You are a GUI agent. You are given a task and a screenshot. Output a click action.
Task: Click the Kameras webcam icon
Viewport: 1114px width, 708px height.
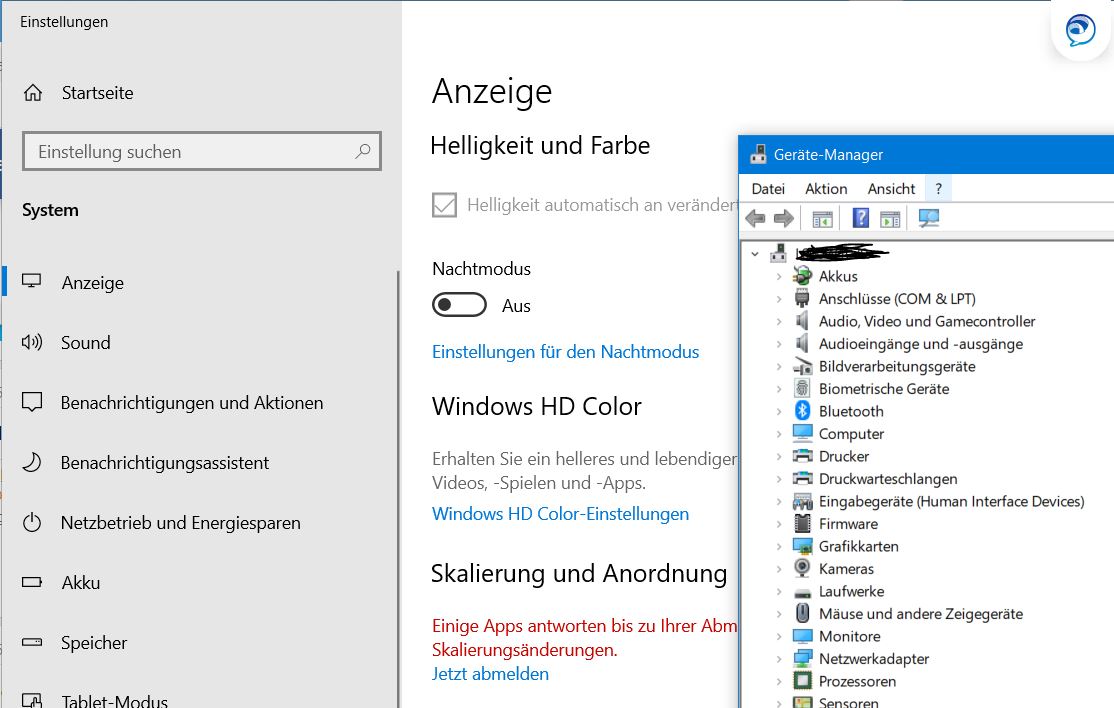(802, 568)
